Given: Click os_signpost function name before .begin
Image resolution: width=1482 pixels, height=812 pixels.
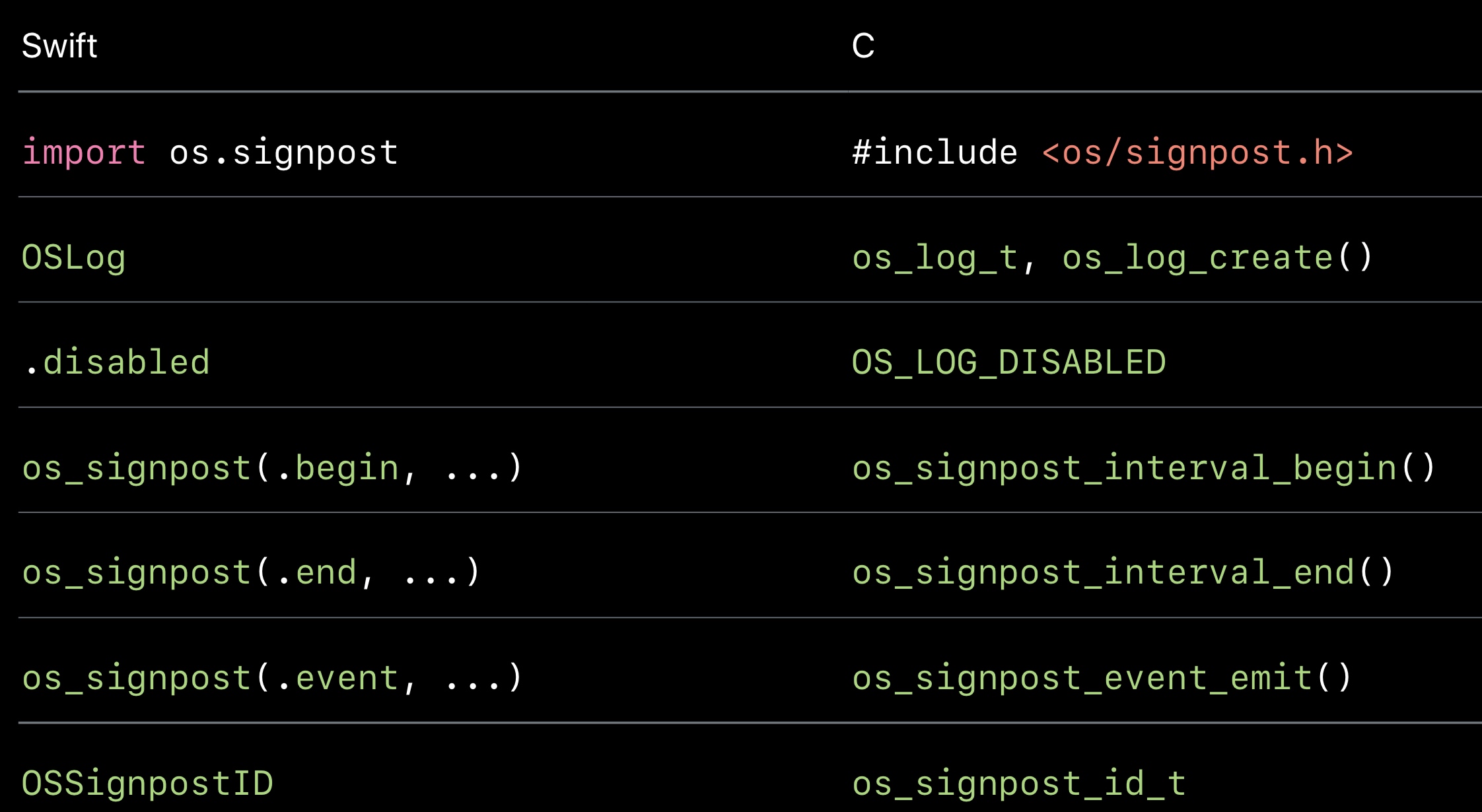Looking at the screenshot, I should [136, 468].
